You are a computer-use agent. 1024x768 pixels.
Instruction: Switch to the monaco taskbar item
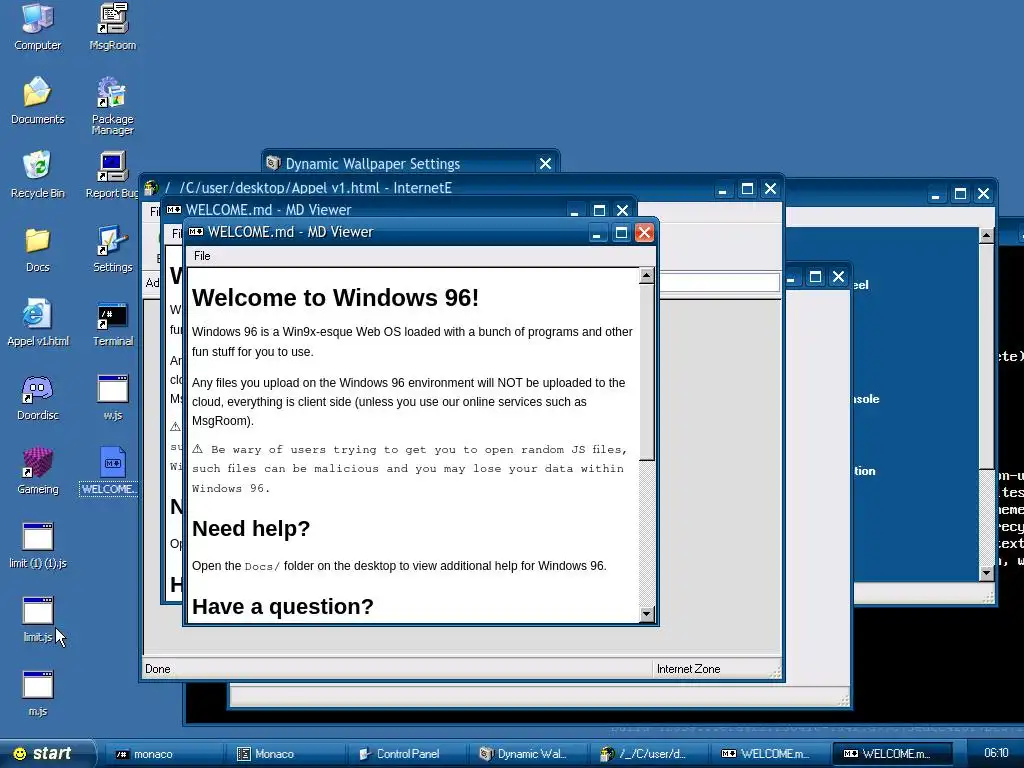tap(163, 754)
